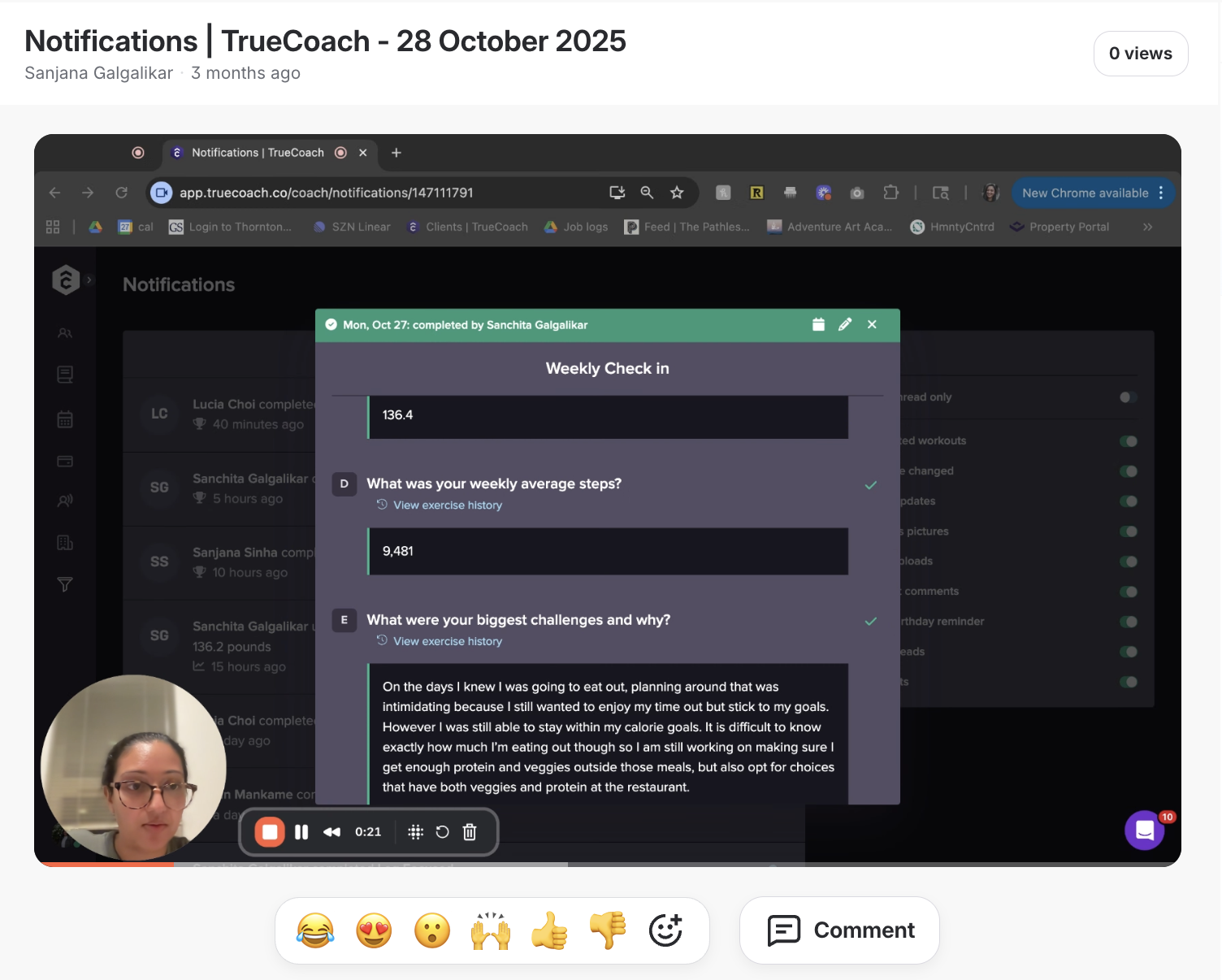Click the browser address bar URL
Screen dimensions: 1222x980
point(327,193)
